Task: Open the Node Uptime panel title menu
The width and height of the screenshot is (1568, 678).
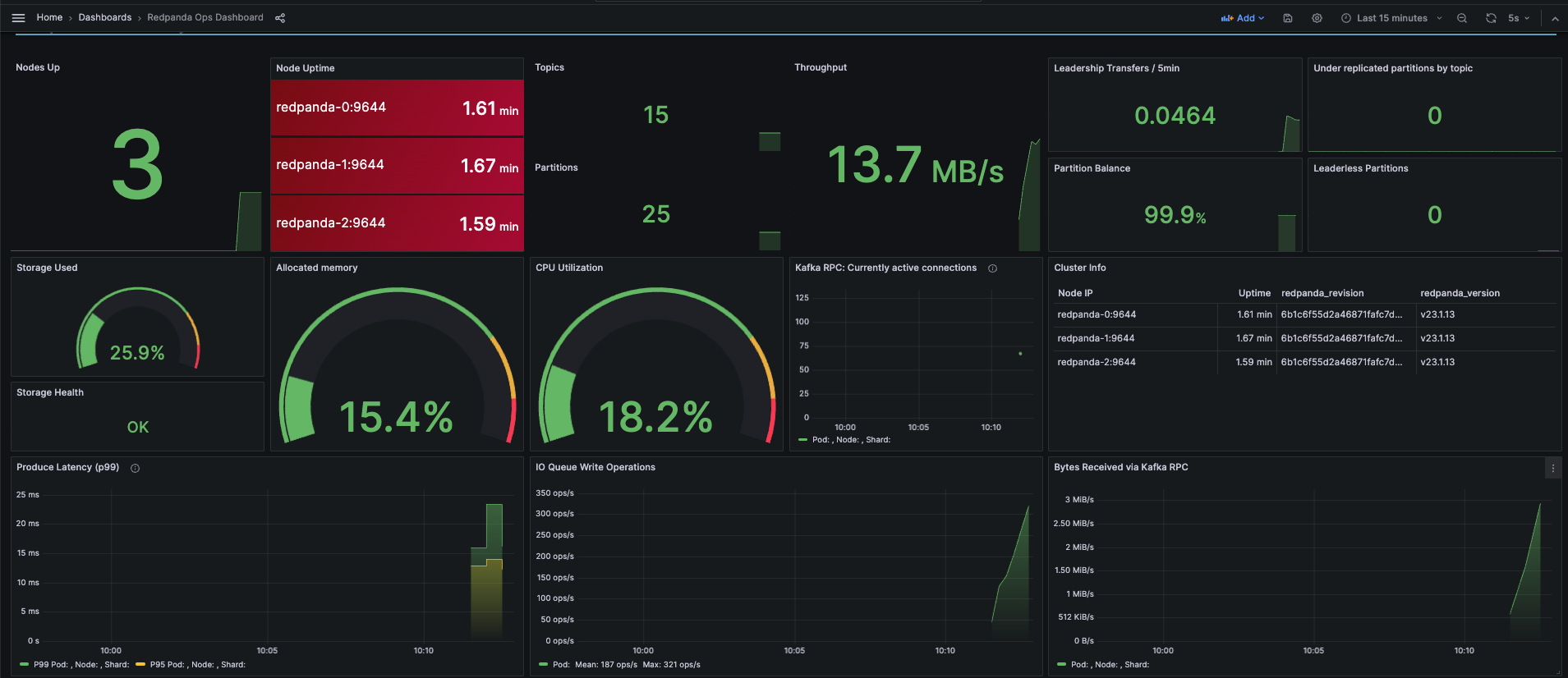Action: pos(306,68)
